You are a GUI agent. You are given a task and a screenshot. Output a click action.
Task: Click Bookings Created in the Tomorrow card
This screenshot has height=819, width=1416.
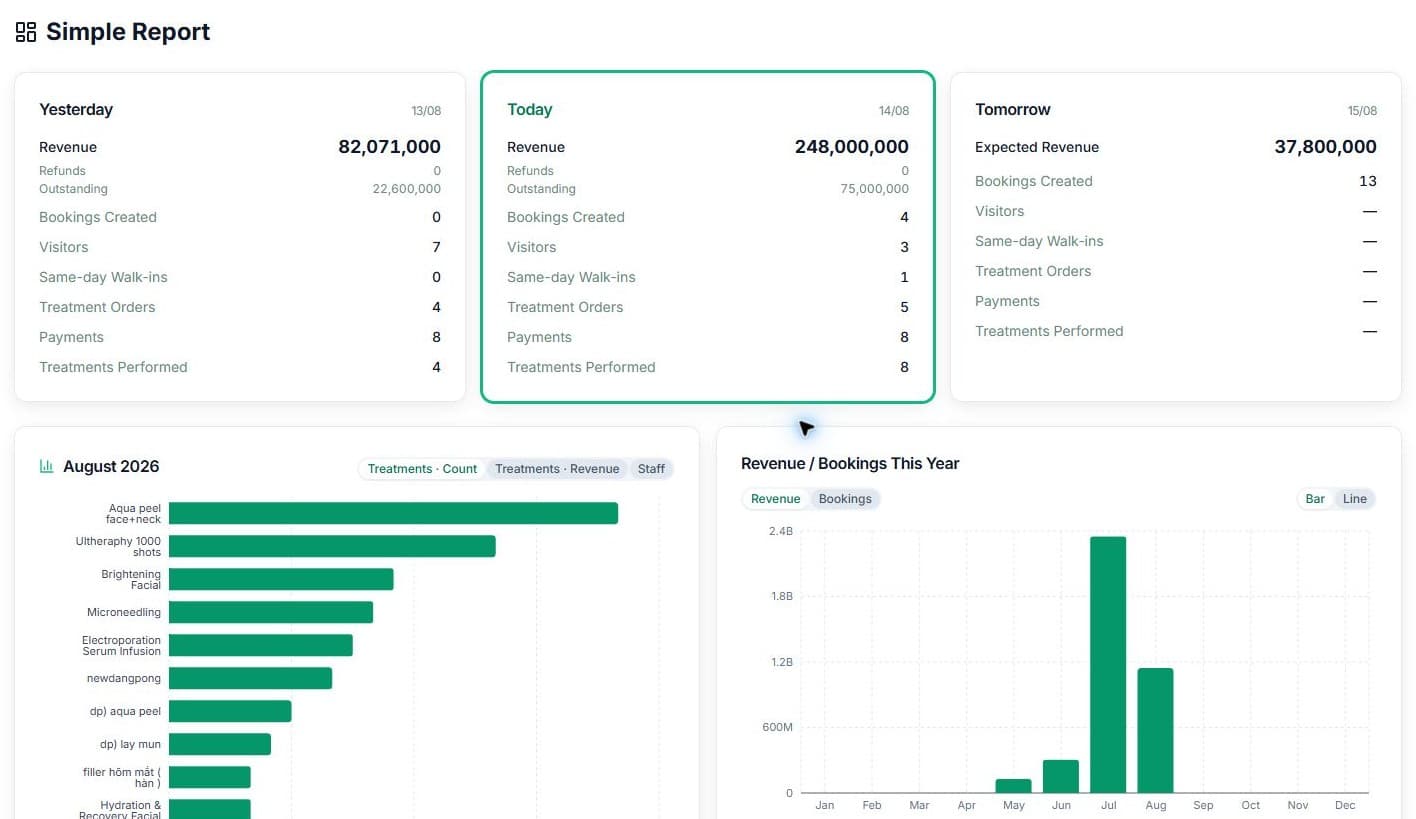pyautogui.click(x=1034, y=181)
